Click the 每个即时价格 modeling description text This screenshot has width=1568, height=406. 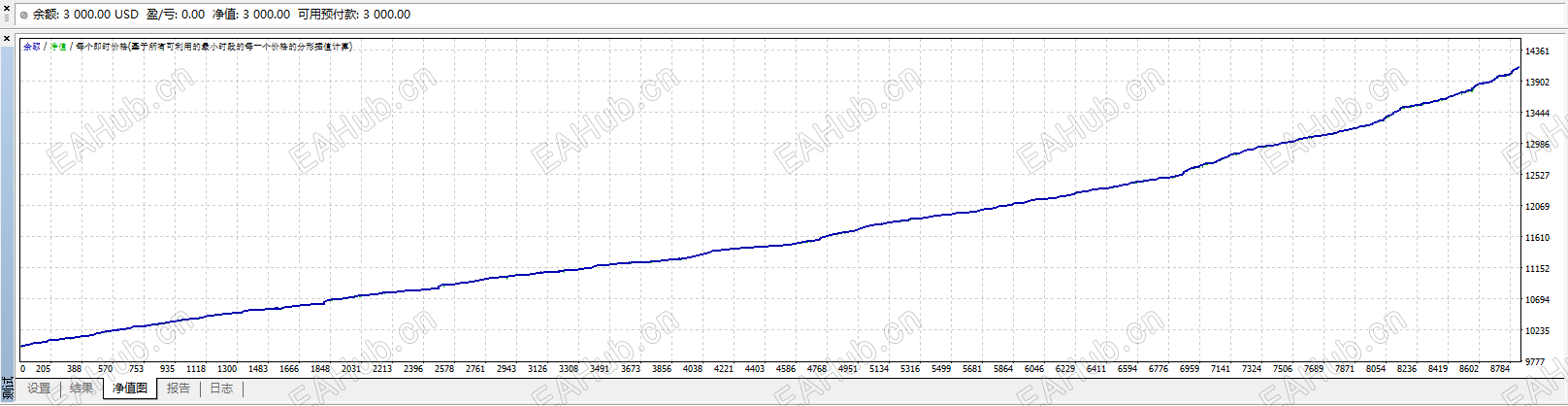[213, 47]
